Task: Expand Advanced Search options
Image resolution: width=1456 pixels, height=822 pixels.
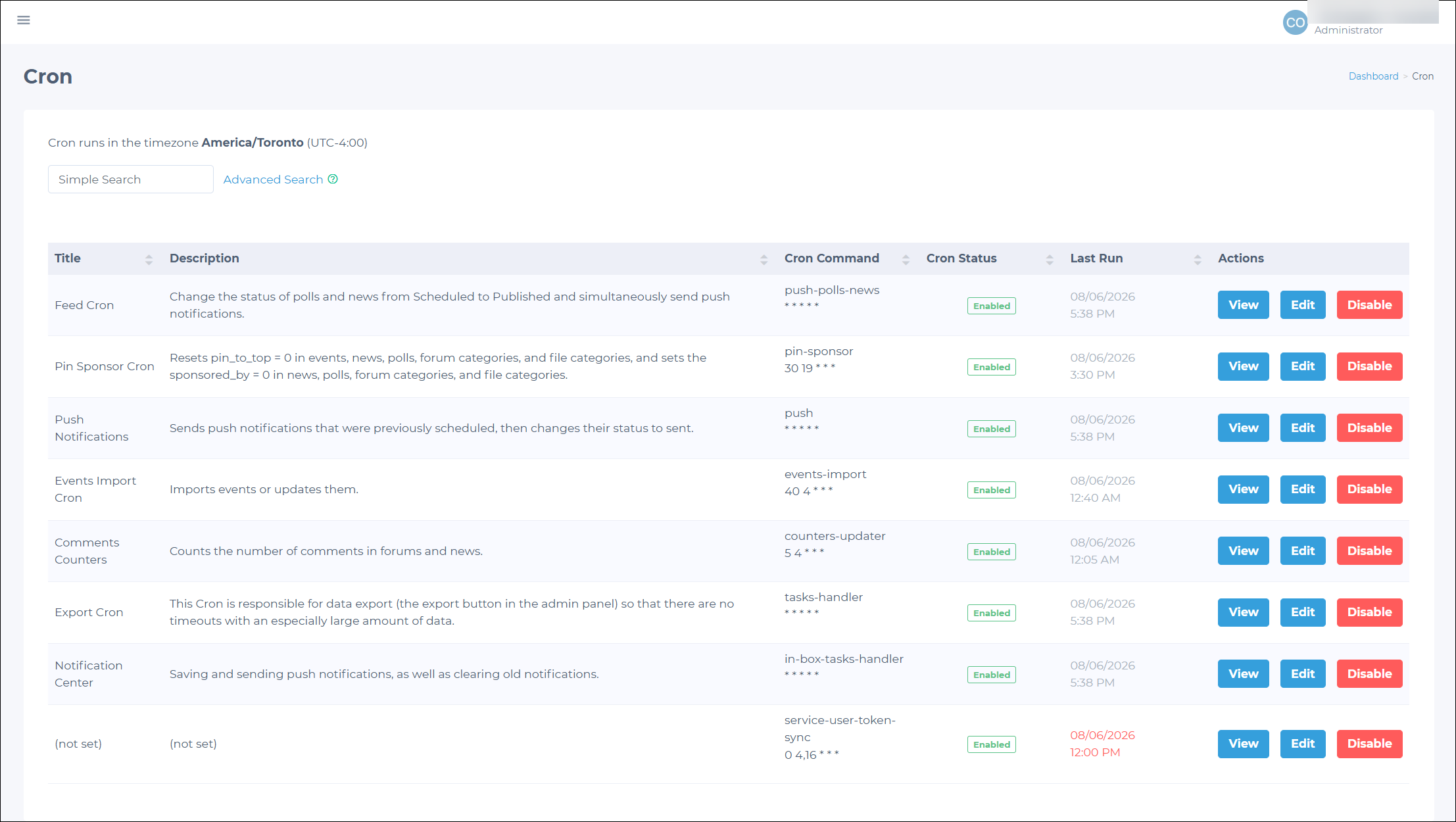Action: point(273,180)
